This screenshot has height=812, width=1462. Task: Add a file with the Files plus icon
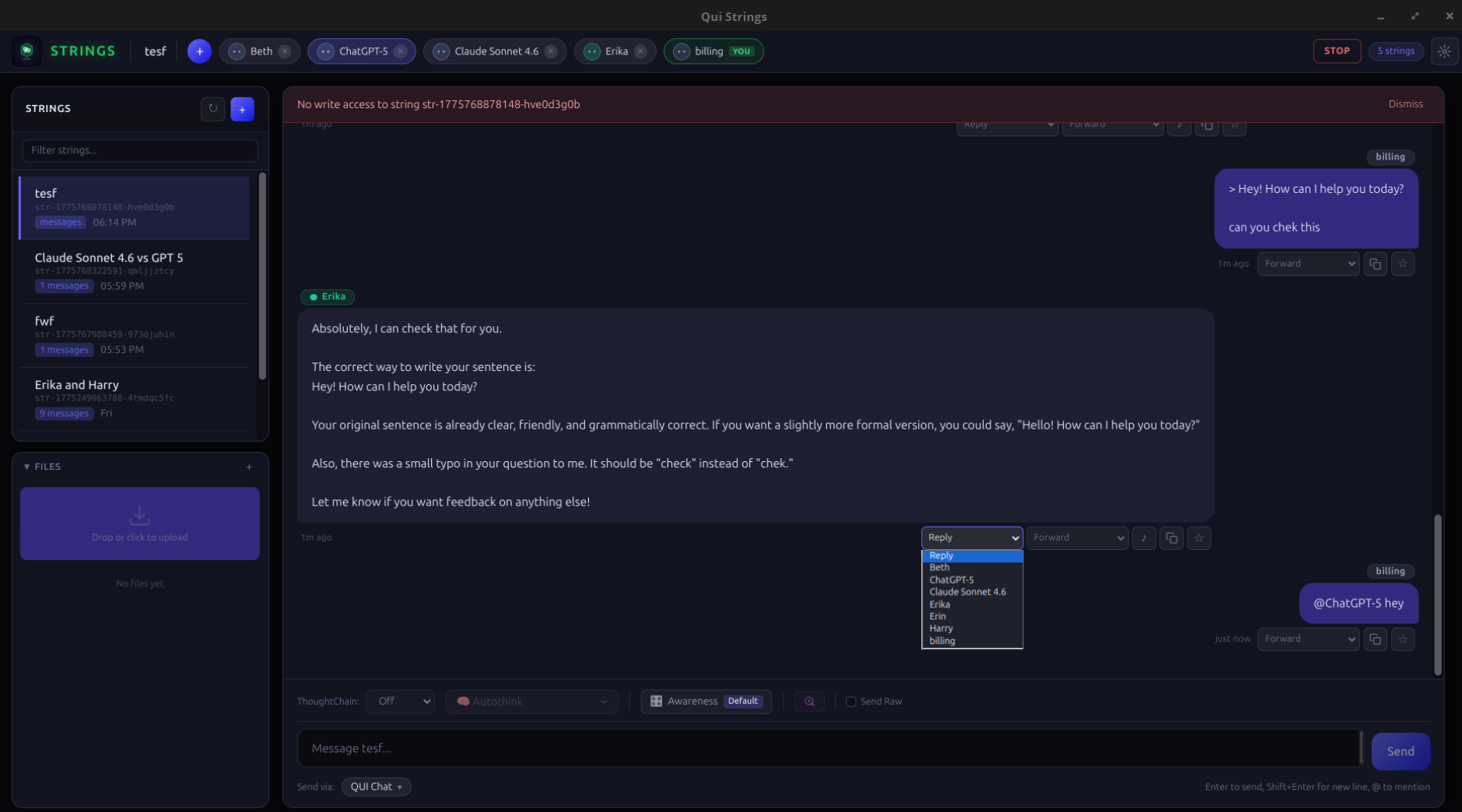(249, 467)
